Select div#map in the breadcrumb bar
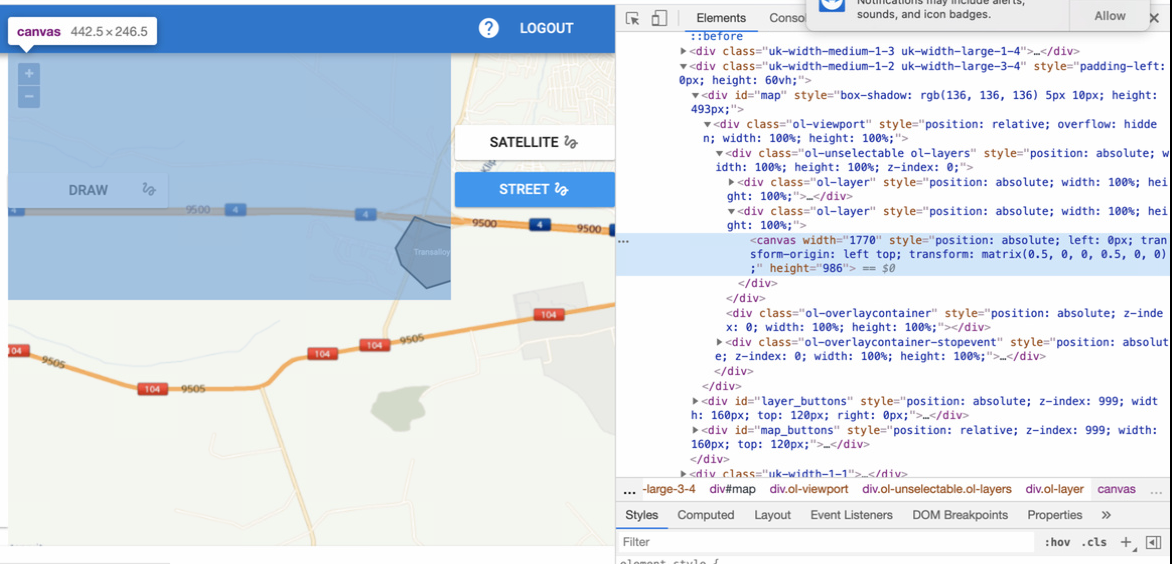Image resolution: width=1172 pixels, height=564 pixels. point(732,490)
